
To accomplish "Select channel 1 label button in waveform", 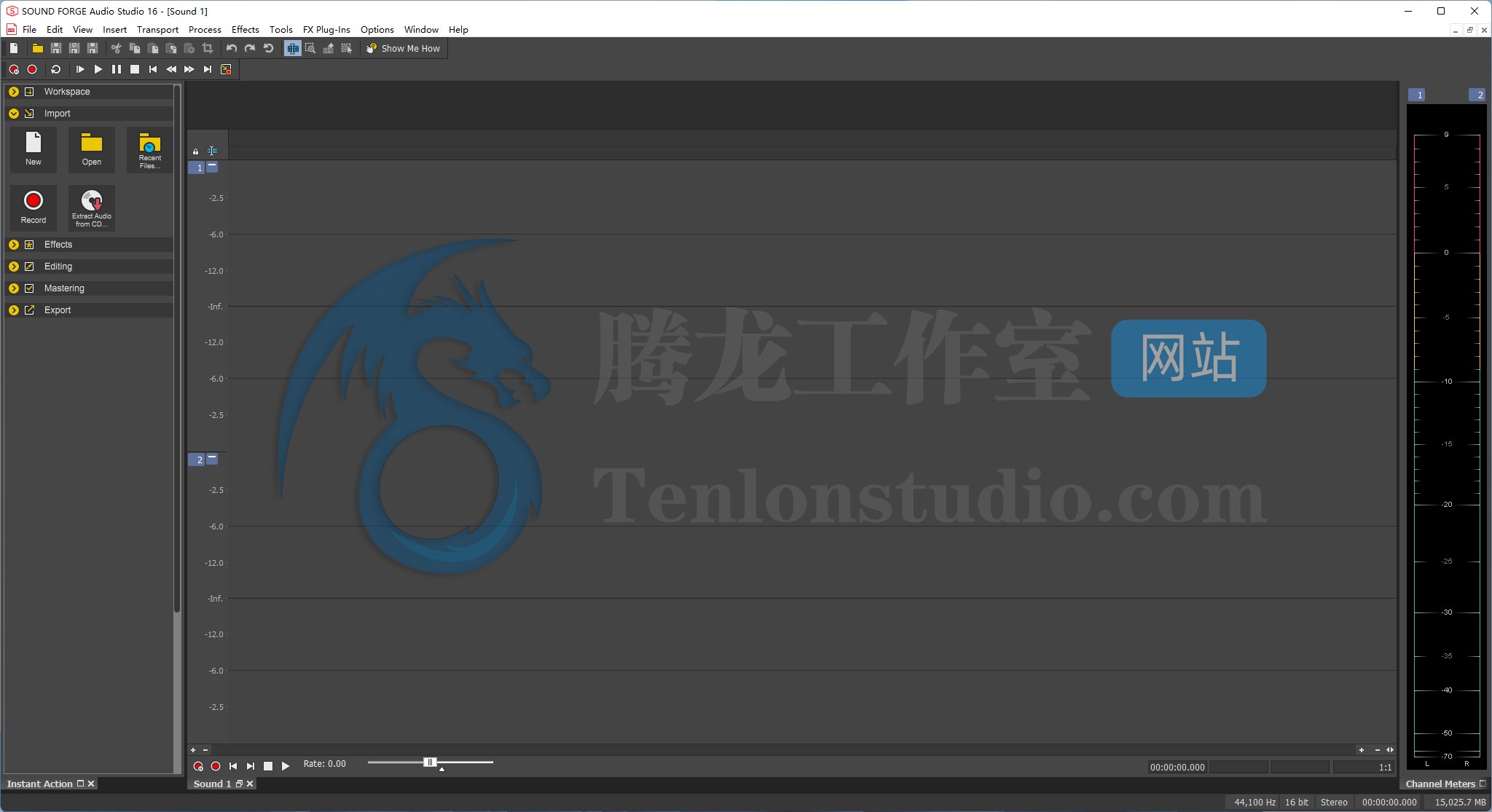I will click(x=197, y=167).
